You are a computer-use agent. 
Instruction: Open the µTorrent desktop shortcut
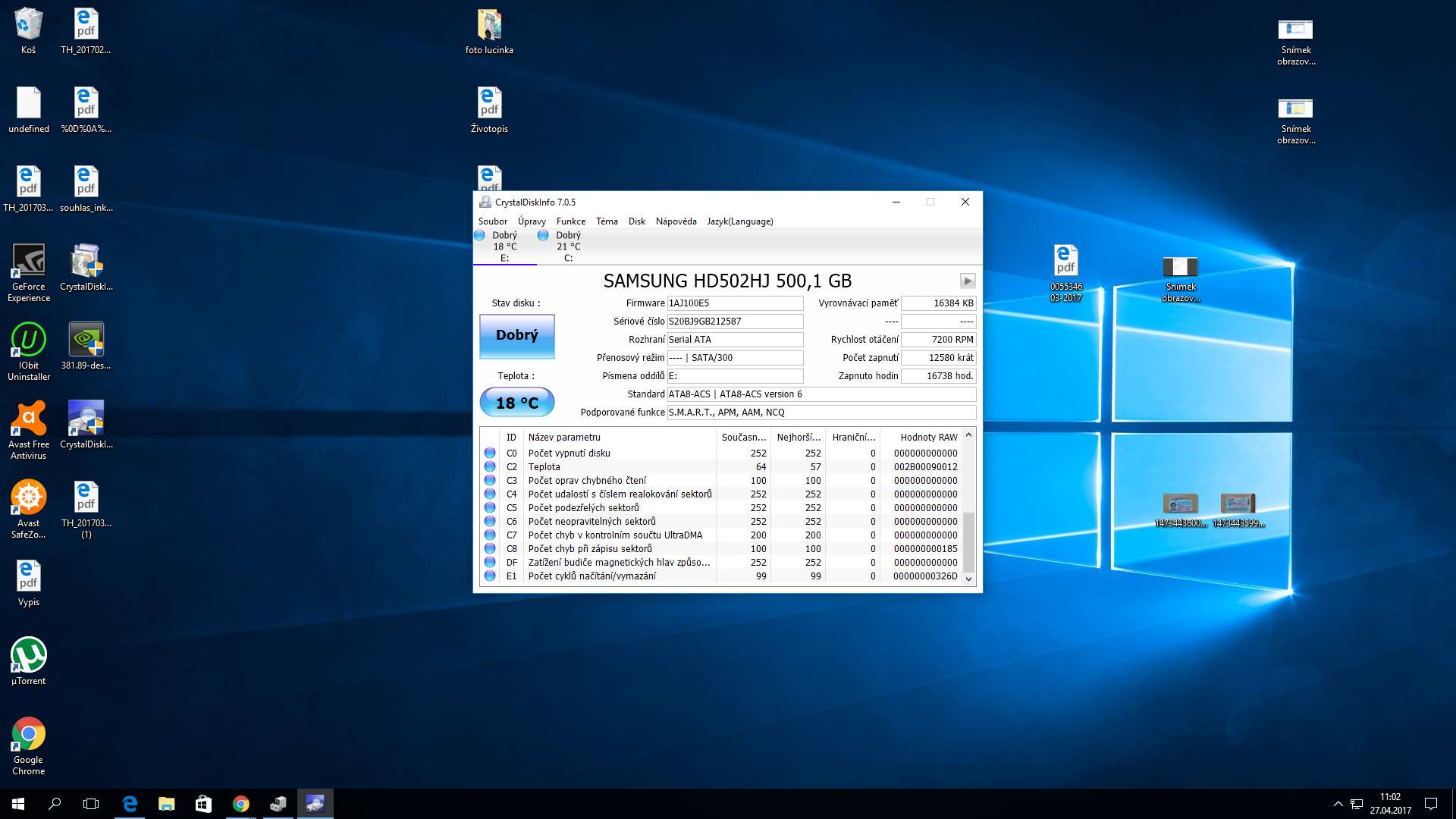28,661
